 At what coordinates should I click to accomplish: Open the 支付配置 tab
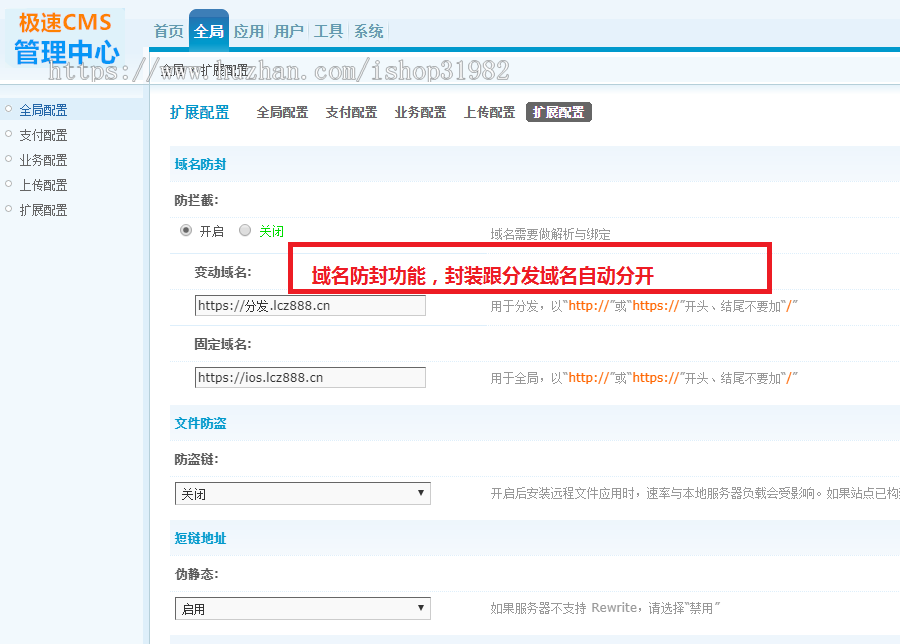[x=350, y=112]
